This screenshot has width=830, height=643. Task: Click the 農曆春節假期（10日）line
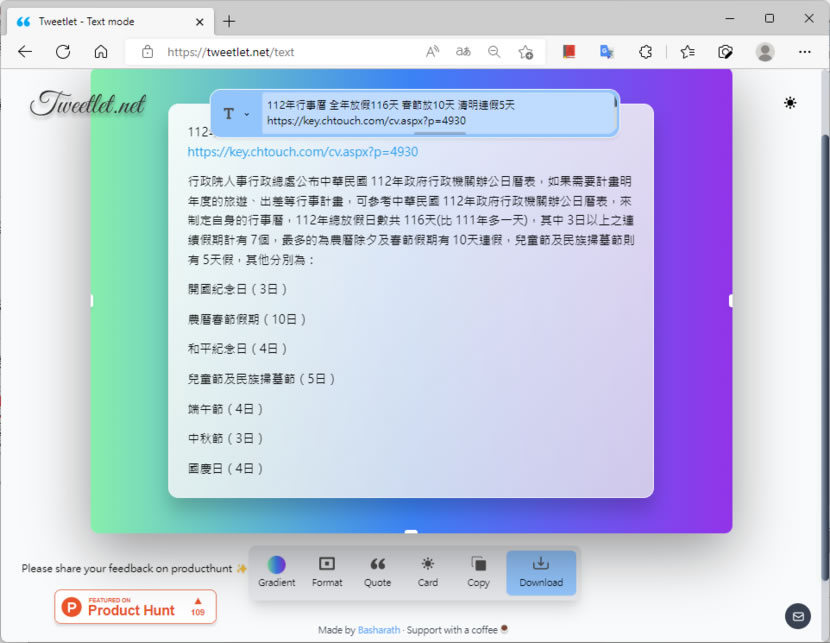[x=247, y=320]
